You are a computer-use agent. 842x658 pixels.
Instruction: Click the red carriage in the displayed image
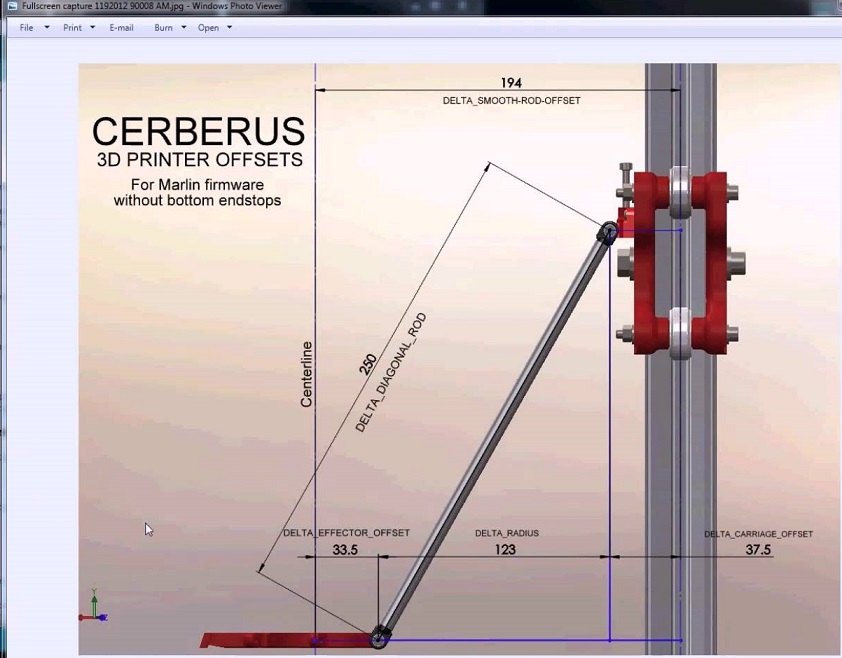[680, 262]
